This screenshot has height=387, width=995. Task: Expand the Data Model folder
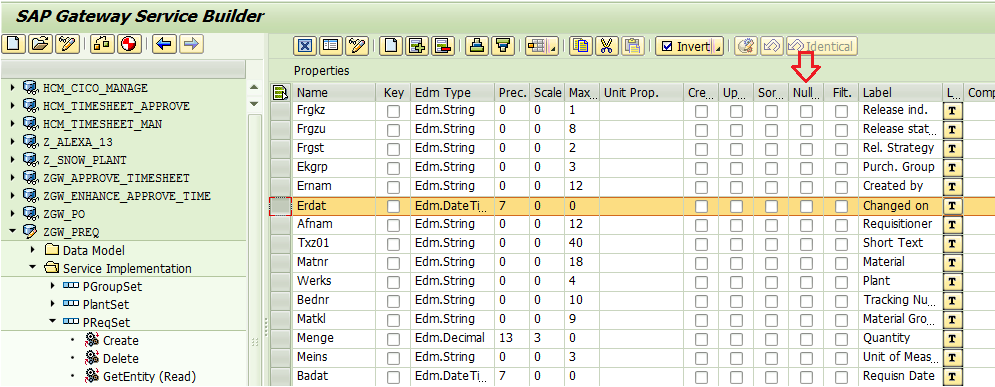[x=33, y=250]
